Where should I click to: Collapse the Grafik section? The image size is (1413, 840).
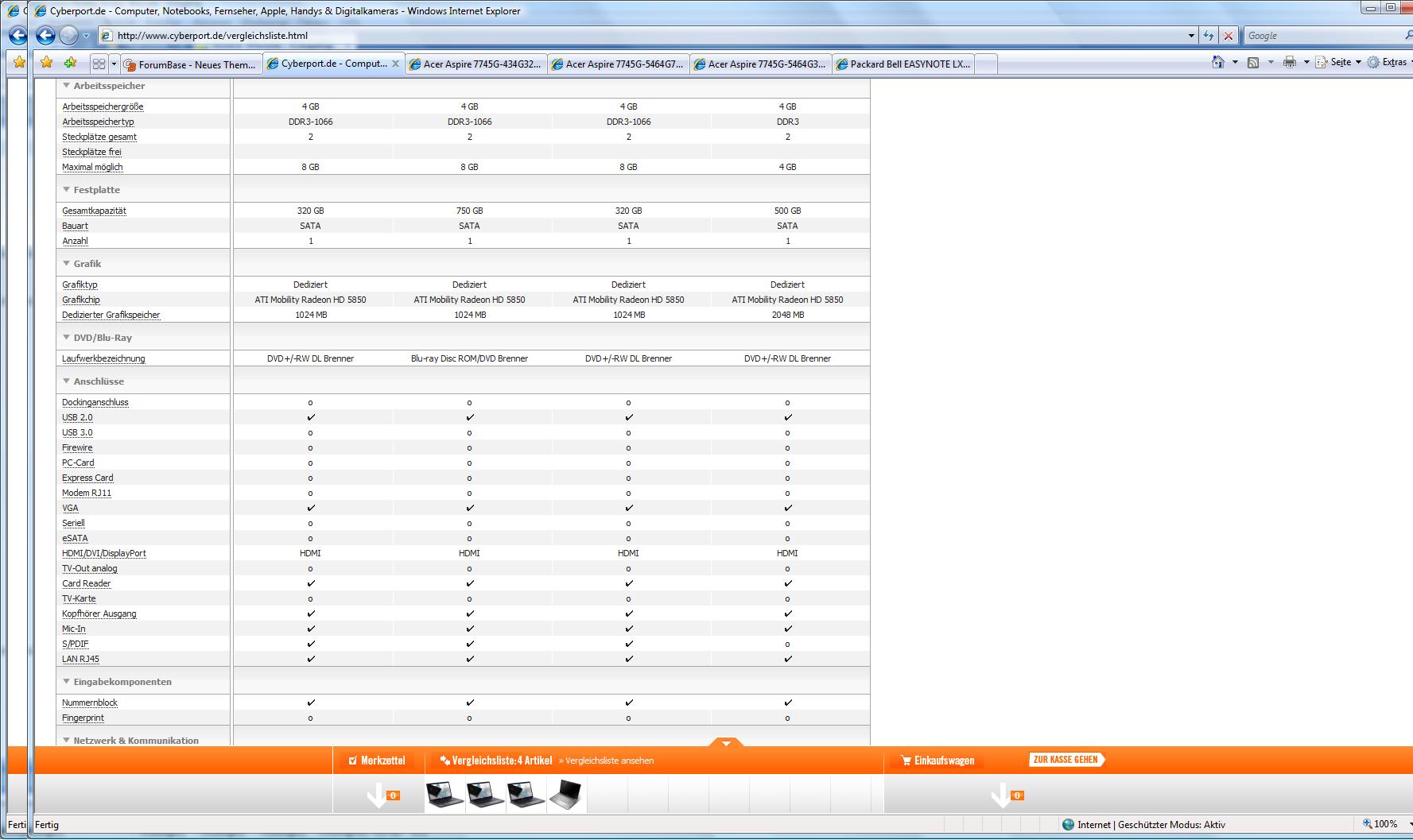[67, 263]
